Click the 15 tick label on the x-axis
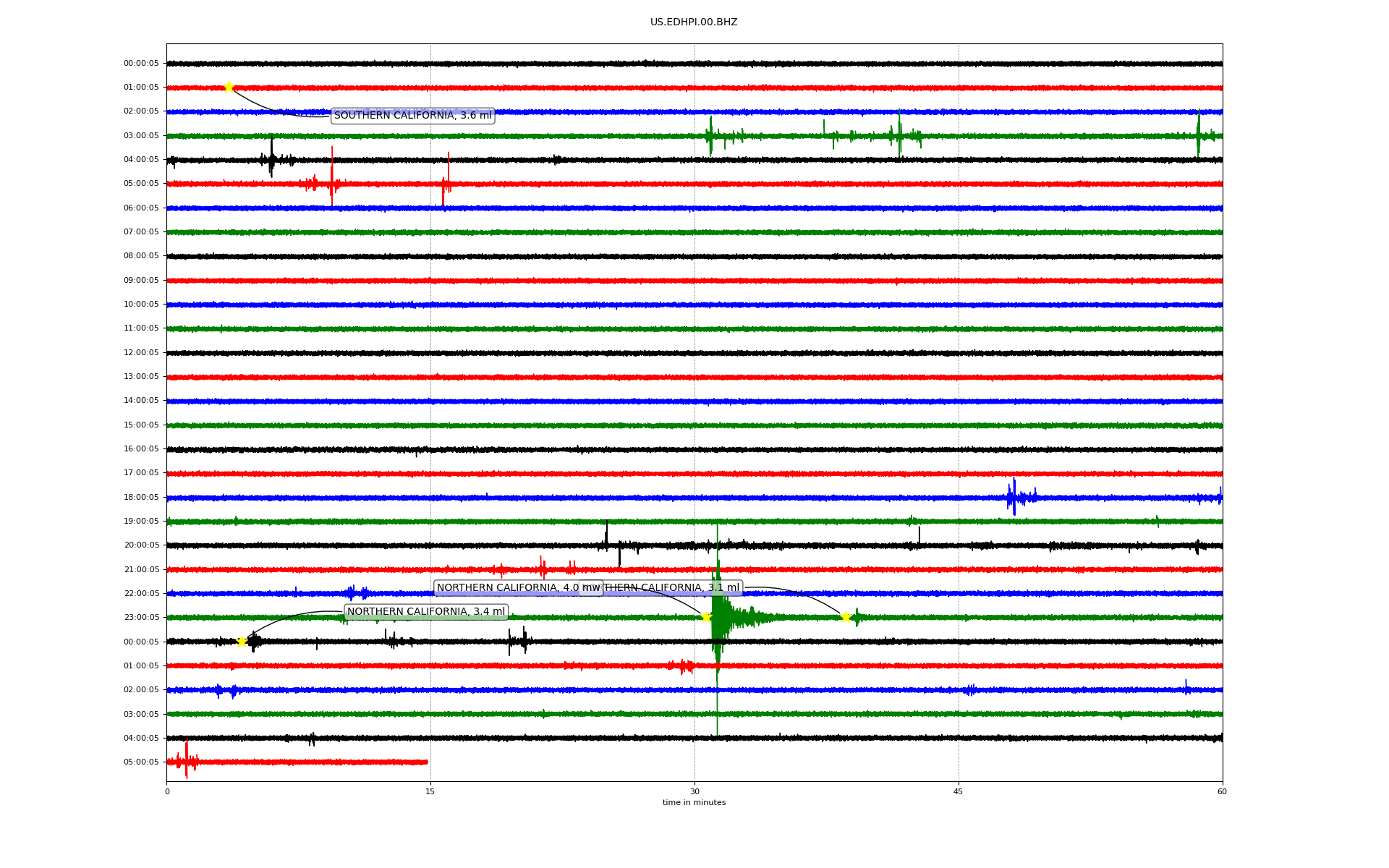This screenshot has width=1389, height=868. point(430,791)
